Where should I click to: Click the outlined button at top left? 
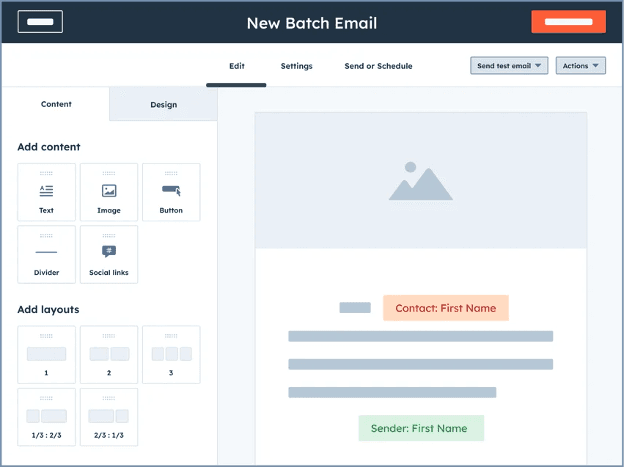pos(40,22)
